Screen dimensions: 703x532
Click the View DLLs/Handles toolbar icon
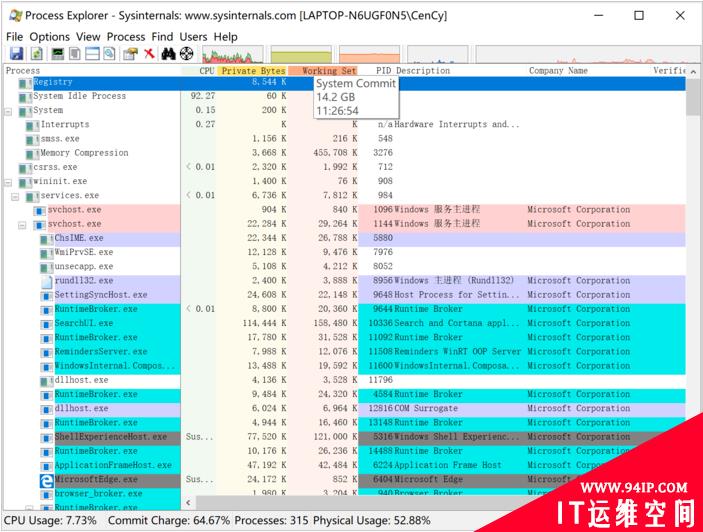[109, 54]
